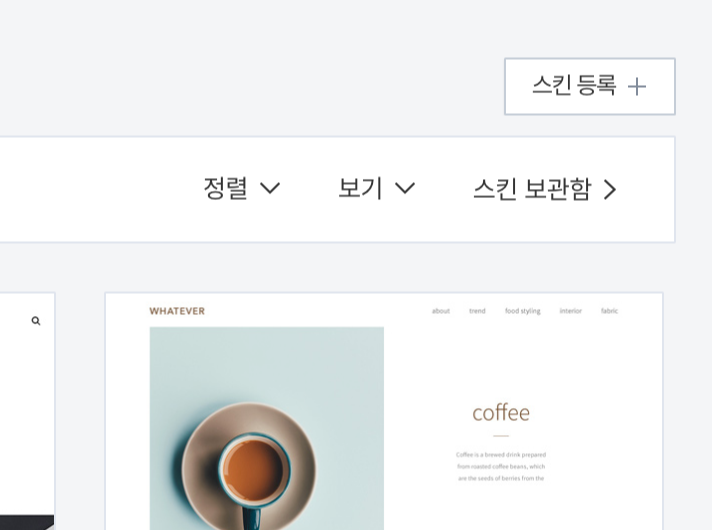
Task: Click the coffee heading text in preview
Action: (x=501, y=413)
